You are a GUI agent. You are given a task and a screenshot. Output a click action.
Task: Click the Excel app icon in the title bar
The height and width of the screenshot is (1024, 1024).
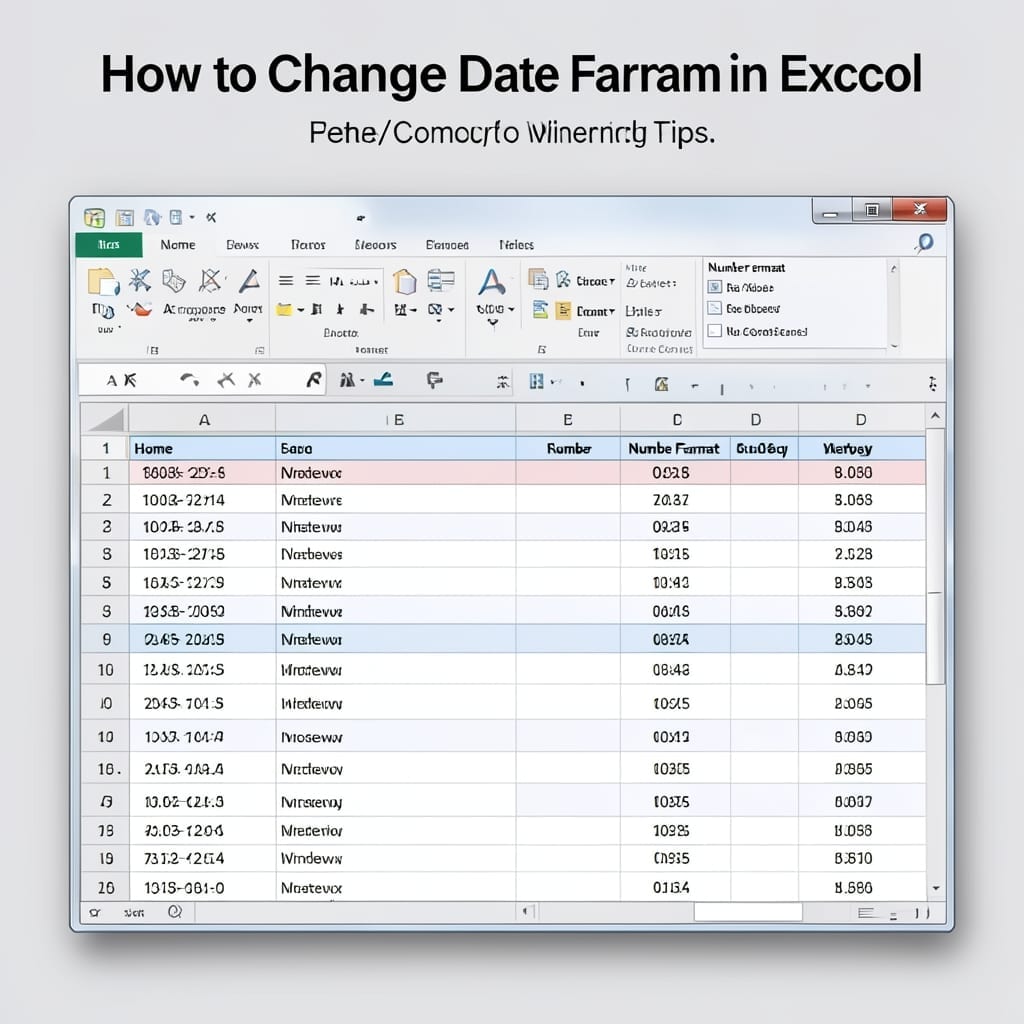point(94,217)
